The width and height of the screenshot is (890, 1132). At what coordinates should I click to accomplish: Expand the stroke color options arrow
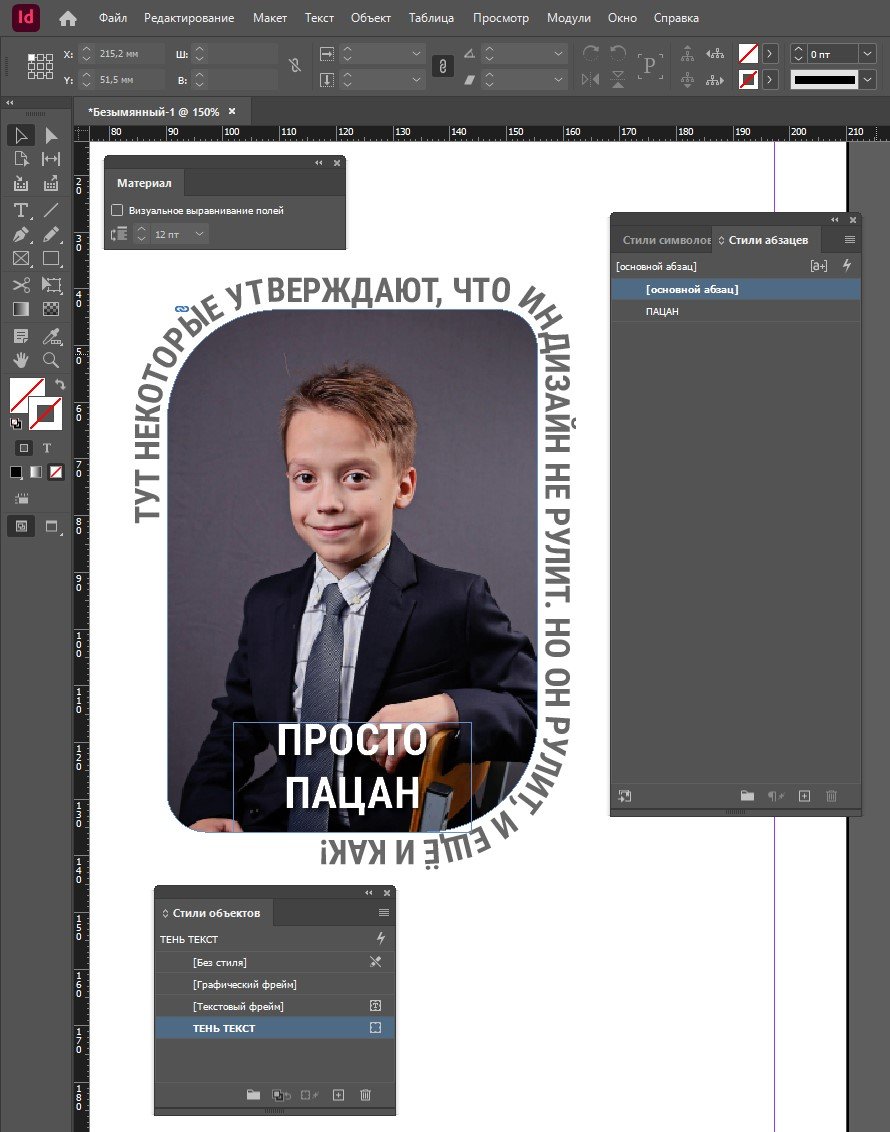(770, 79)
